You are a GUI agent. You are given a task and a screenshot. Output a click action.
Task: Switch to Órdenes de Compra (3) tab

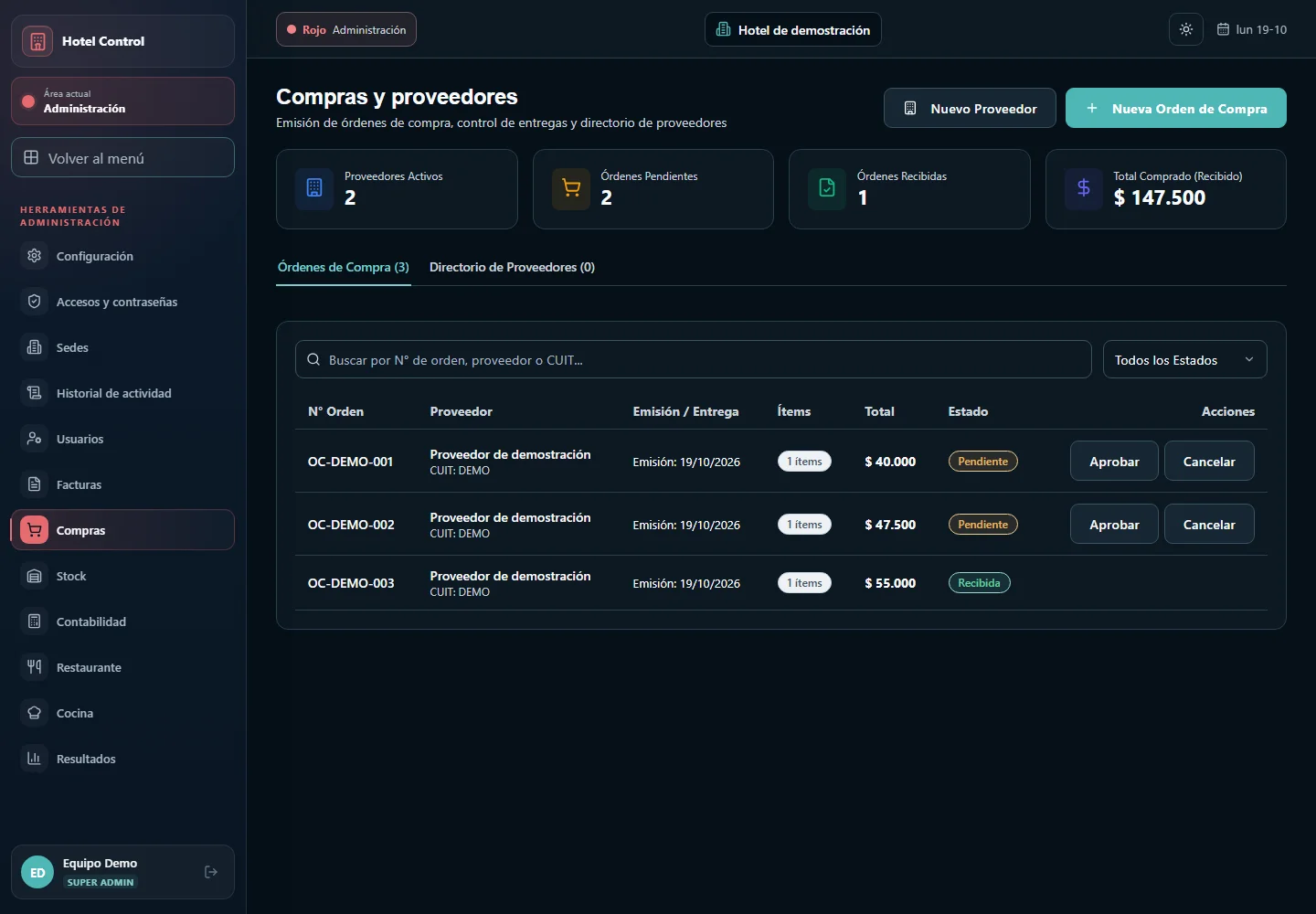pyautogui.click(x=344, y=267)
